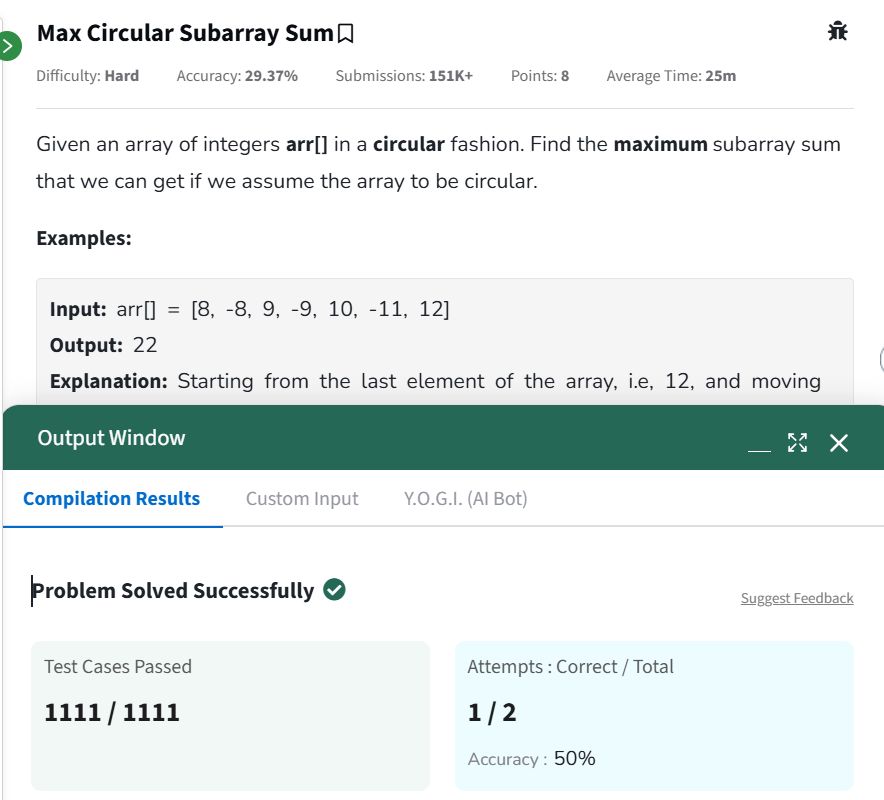This screenshot has width=884, height=800.
Task: Click the Attempts Correct / Total card
Action: click(x=654, y=715)
